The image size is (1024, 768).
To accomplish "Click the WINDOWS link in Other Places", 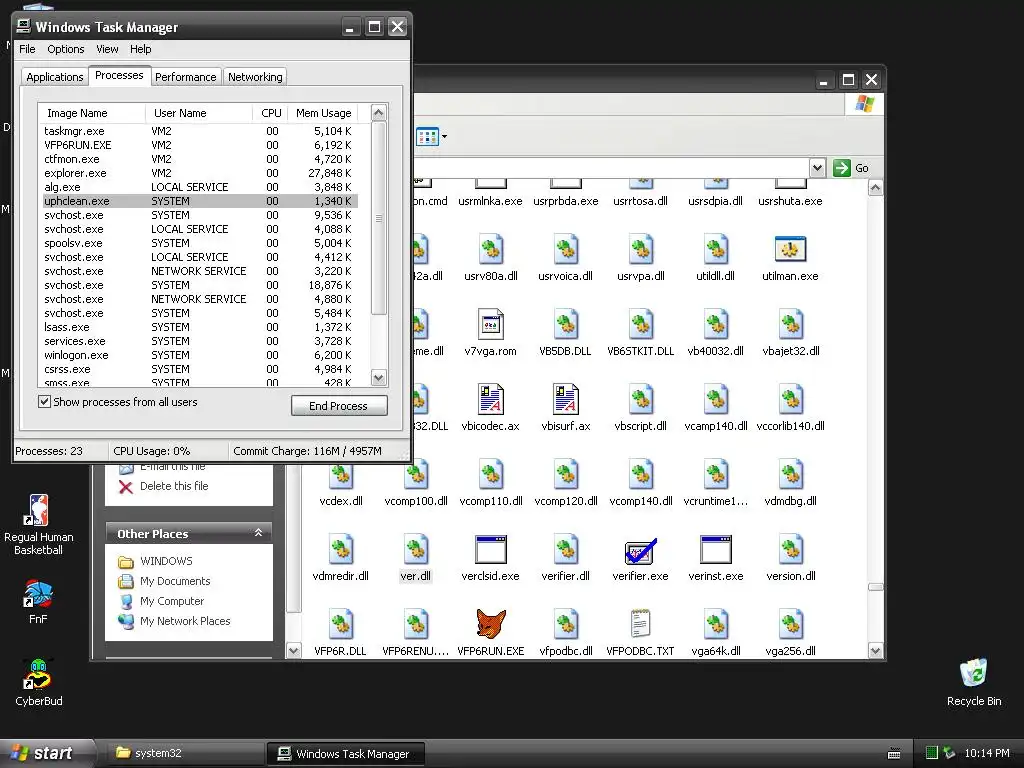I will (x=167, y=561).
